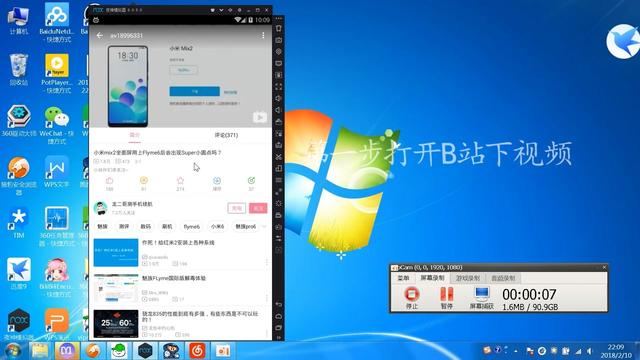Image resolution: width=640 pixels, height=360 pixels.
Task: Select the flyme6 tag chip
Action: pos(191,227)
